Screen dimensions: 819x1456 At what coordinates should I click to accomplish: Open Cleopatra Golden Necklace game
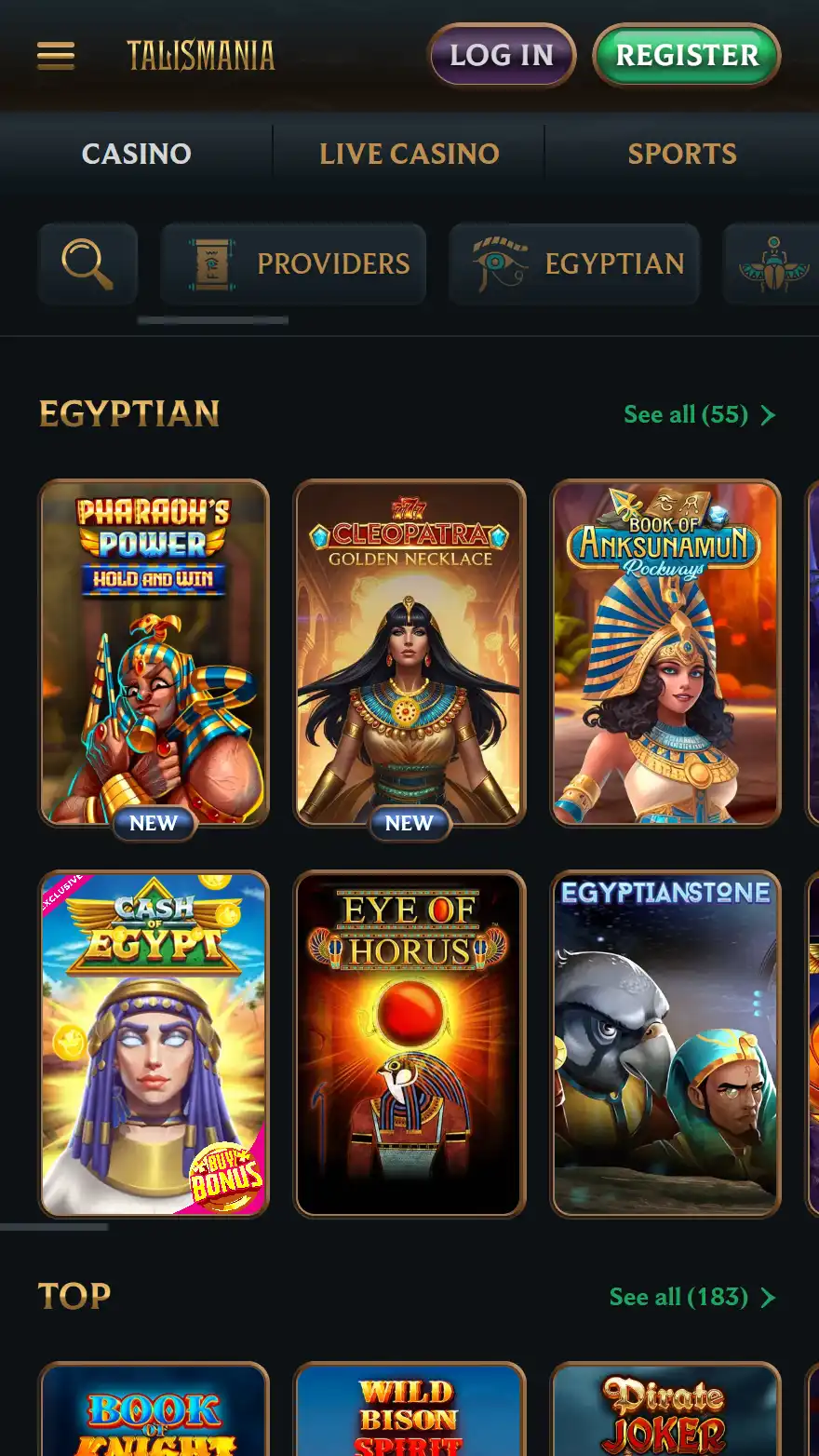(409, 653)
